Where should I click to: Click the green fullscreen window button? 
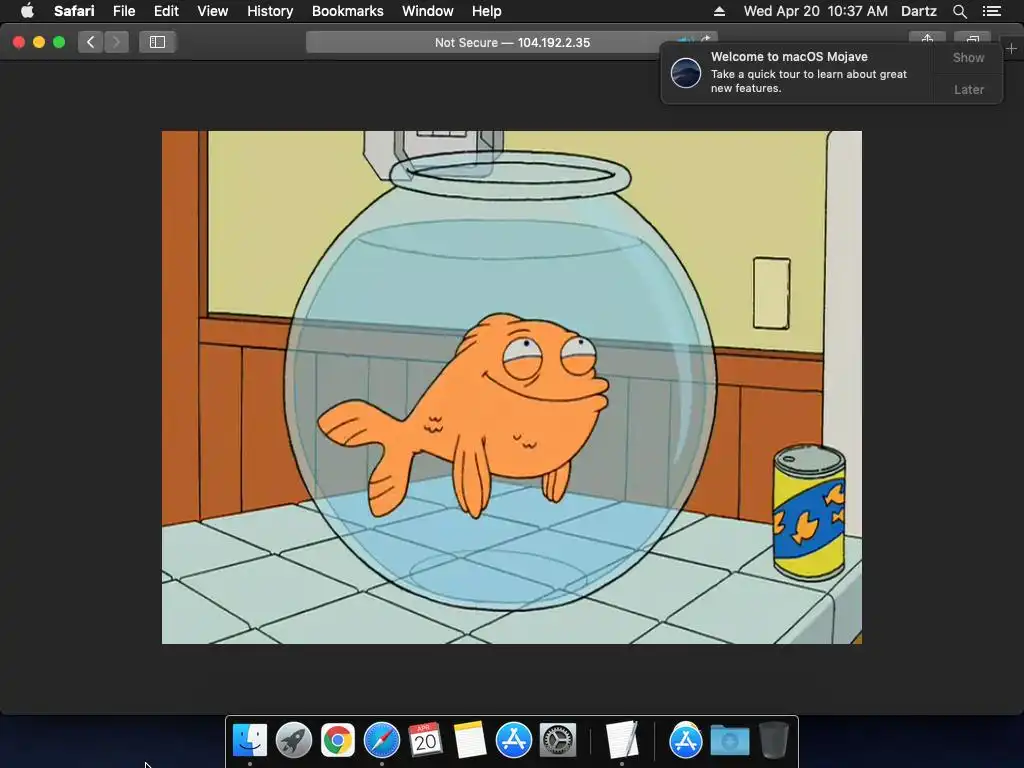click(59, 42)
